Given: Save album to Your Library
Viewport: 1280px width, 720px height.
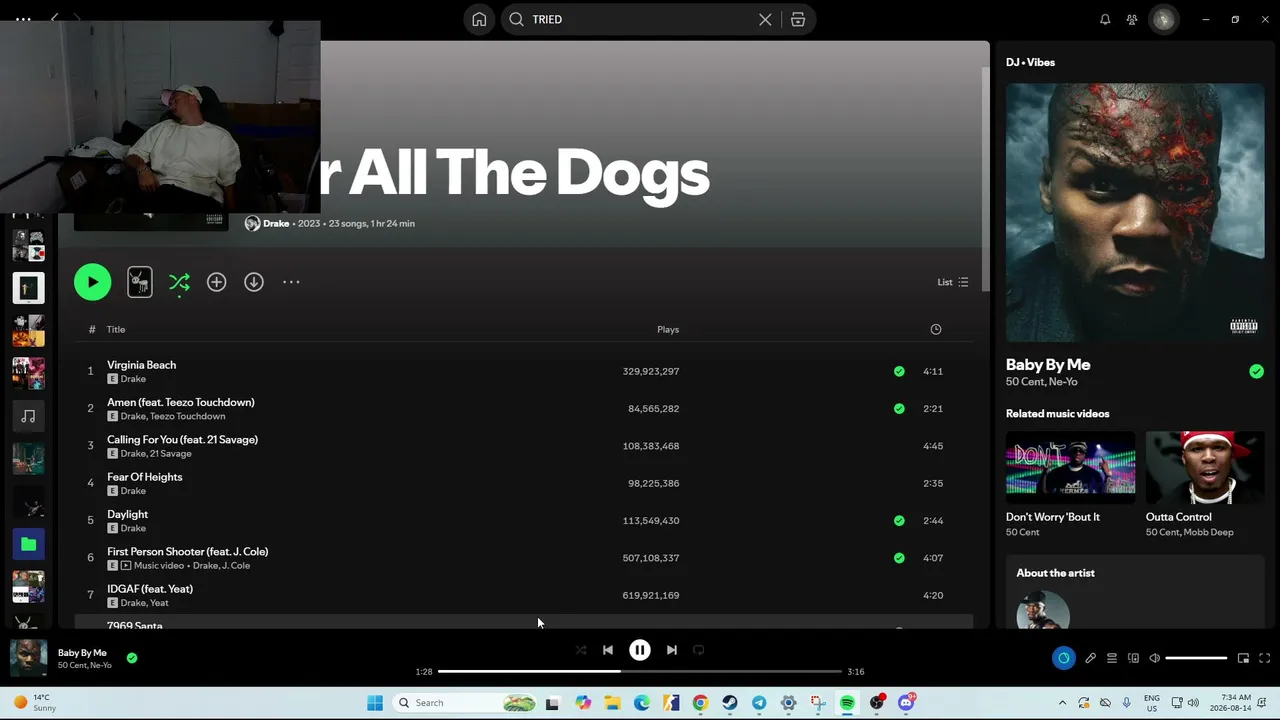Looking at the screenshot, I should click(216, 282).
